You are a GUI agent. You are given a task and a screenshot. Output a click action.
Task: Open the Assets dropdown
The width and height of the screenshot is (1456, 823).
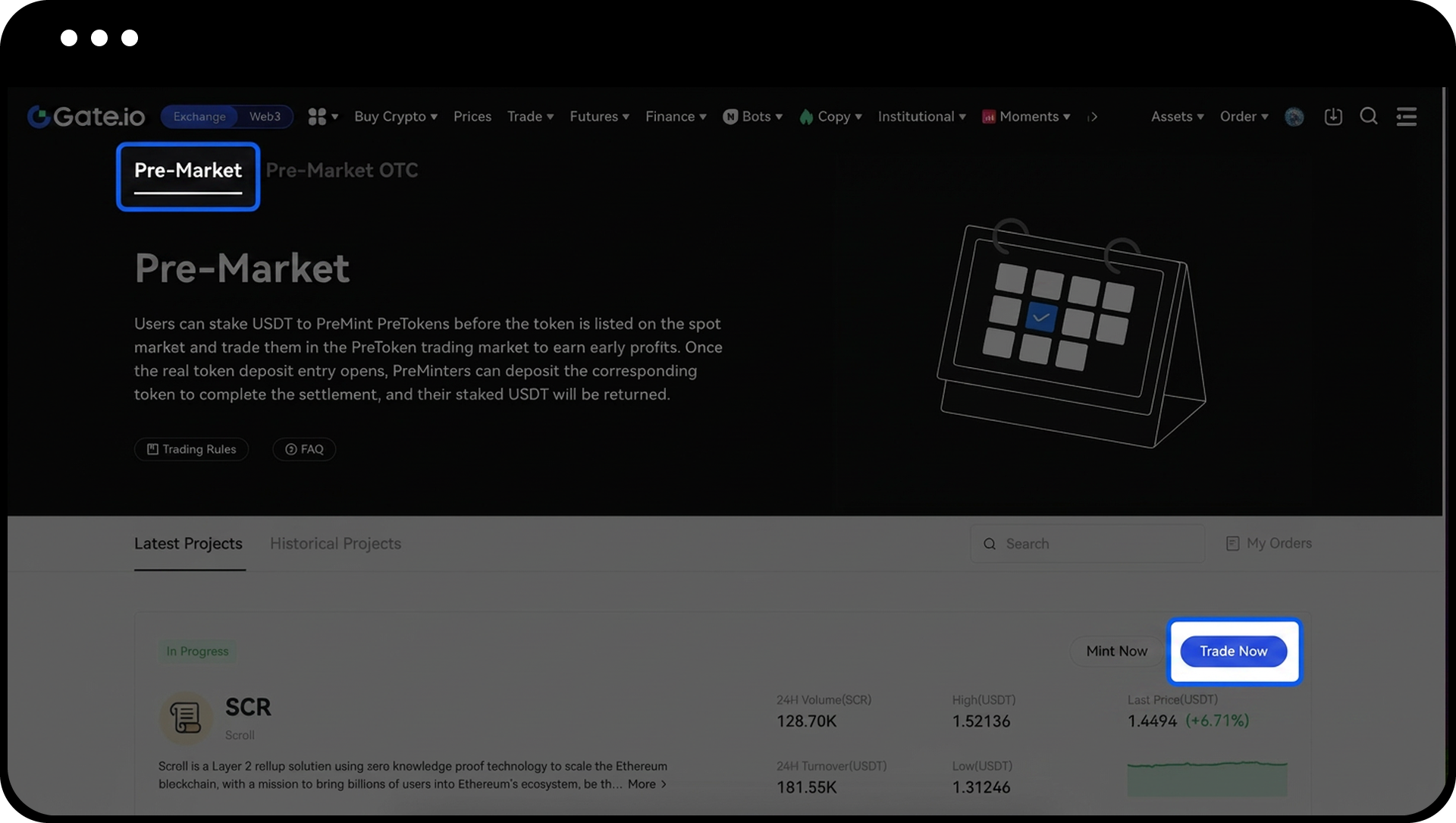click(x=1177, y=116)
